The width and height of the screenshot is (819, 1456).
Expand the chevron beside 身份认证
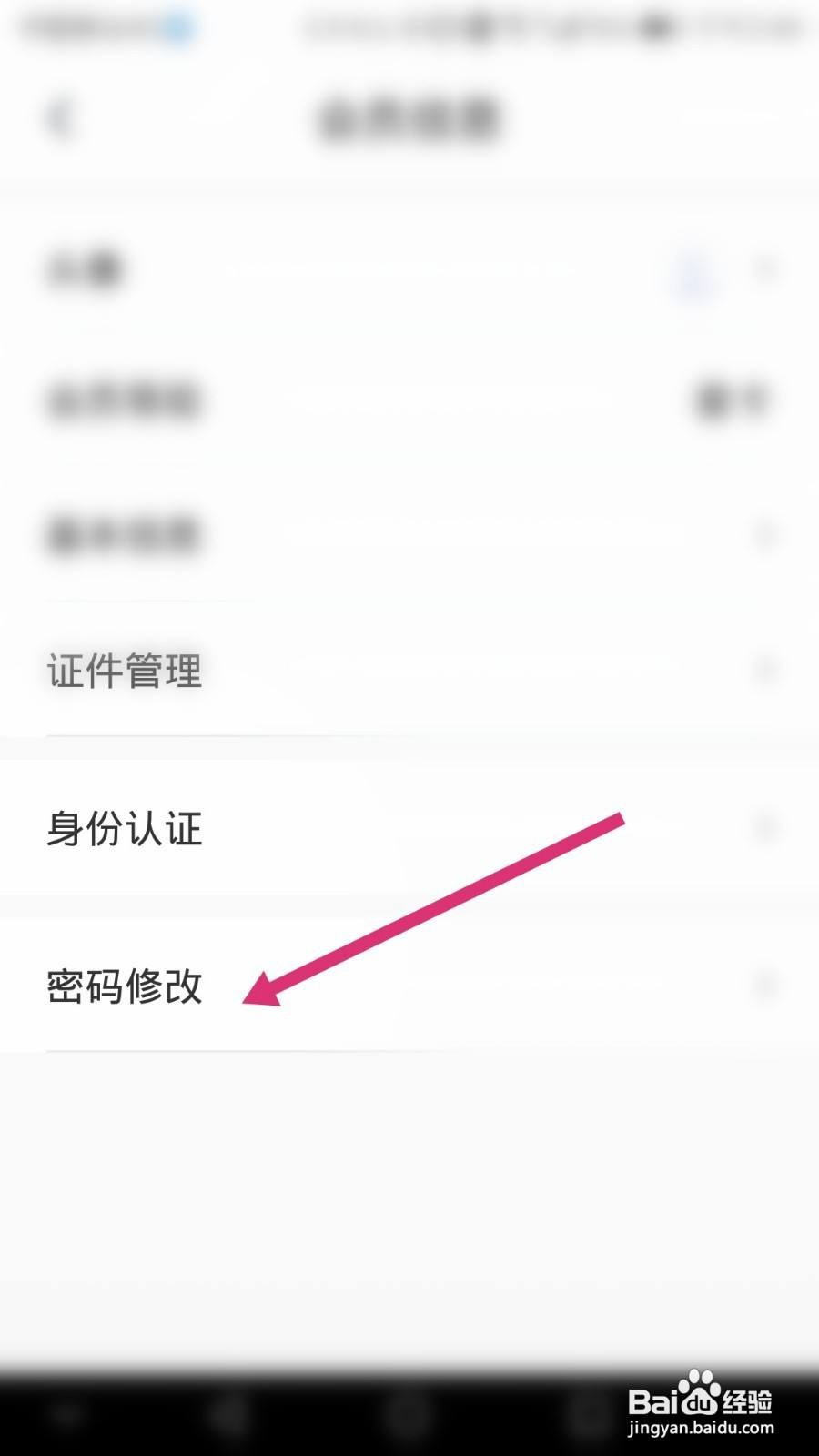[x=766, y=828]
